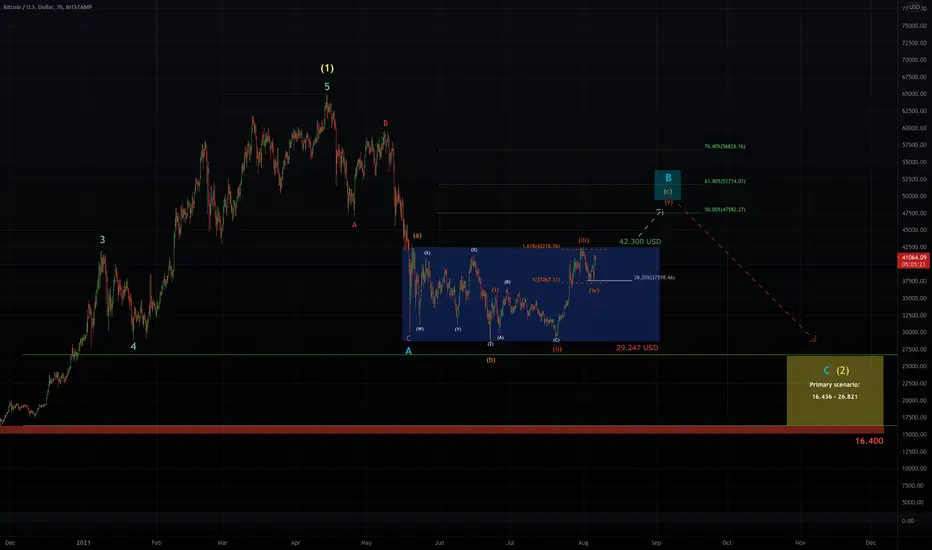Screen dimensions: 932x550
Task: Select the red support band drawing
Action: [442, 429]
